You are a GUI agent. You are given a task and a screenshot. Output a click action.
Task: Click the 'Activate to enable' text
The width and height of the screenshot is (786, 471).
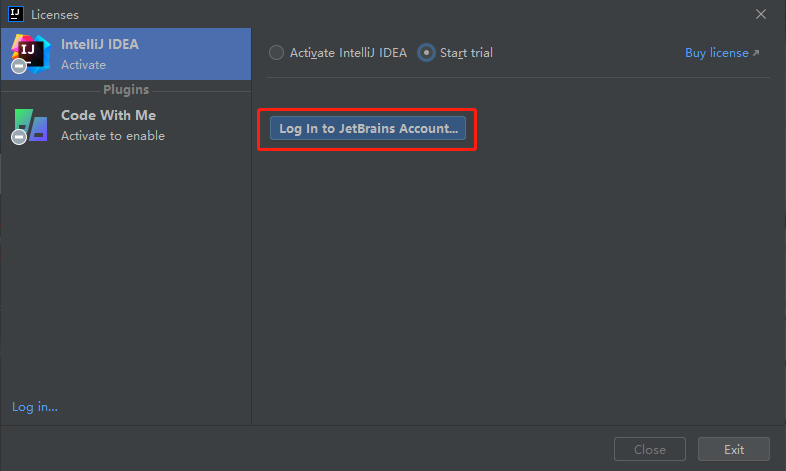click(x=113, y=136)
